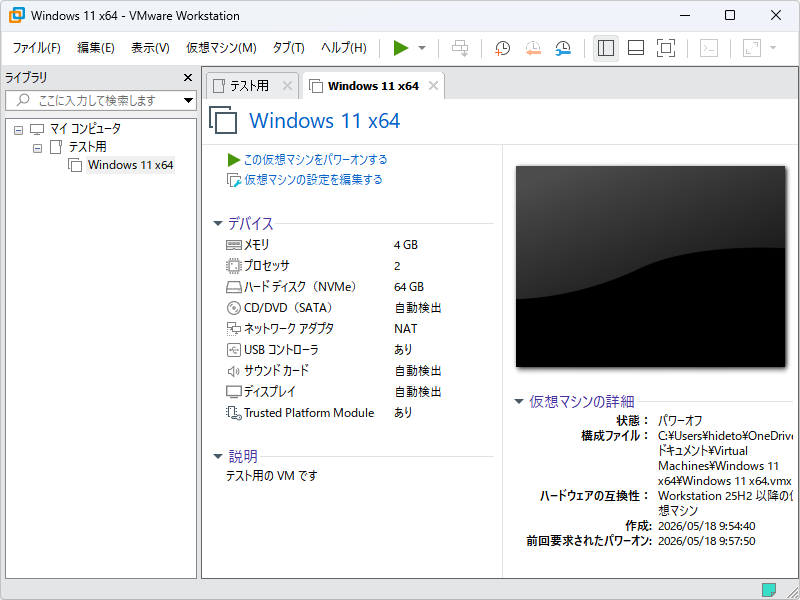Screen dimensions: 800x600
Task: Click 仮想マシンの設定を編集する link
Action: [x=313, y=180]
